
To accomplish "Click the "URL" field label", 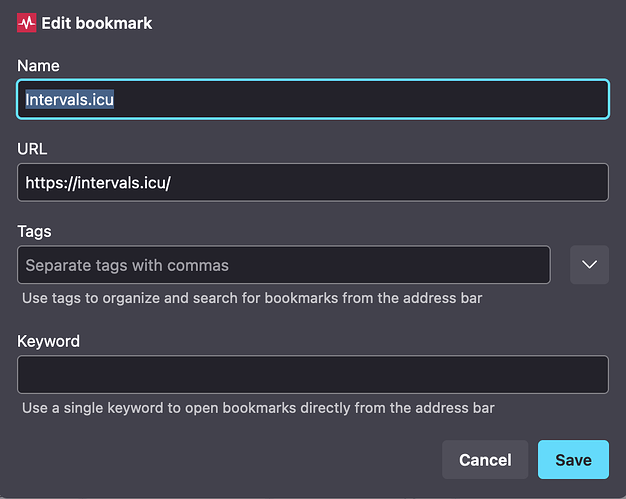I will pyautogui.click(x=32, y=149).
